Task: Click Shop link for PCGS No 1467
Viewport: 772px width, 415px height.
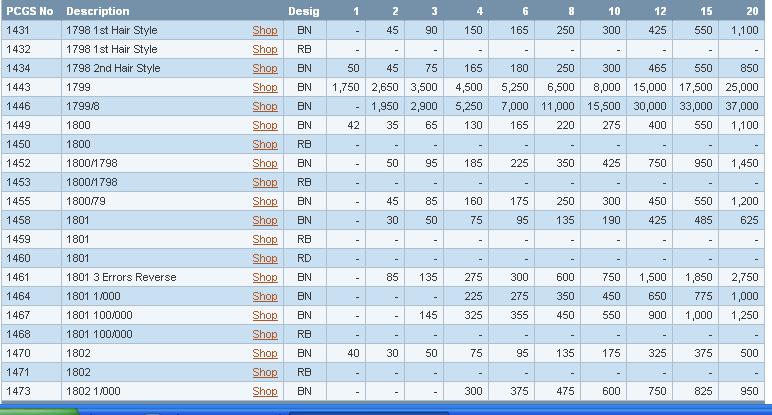Action: tap(264, 315)
